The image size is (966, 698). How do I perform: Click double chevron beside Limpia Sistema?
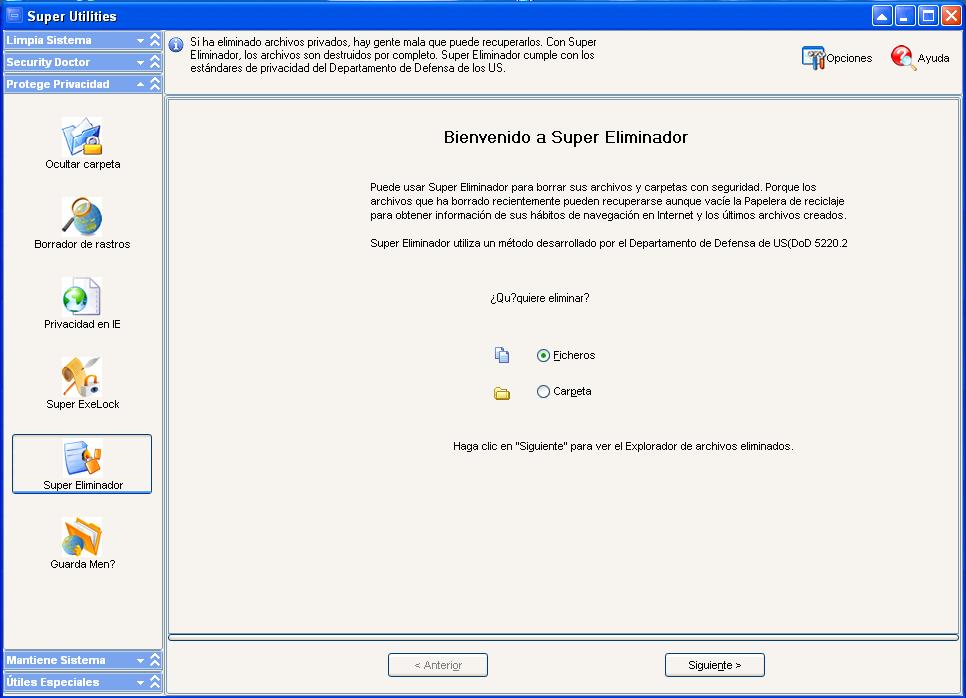tap(155, 40)
